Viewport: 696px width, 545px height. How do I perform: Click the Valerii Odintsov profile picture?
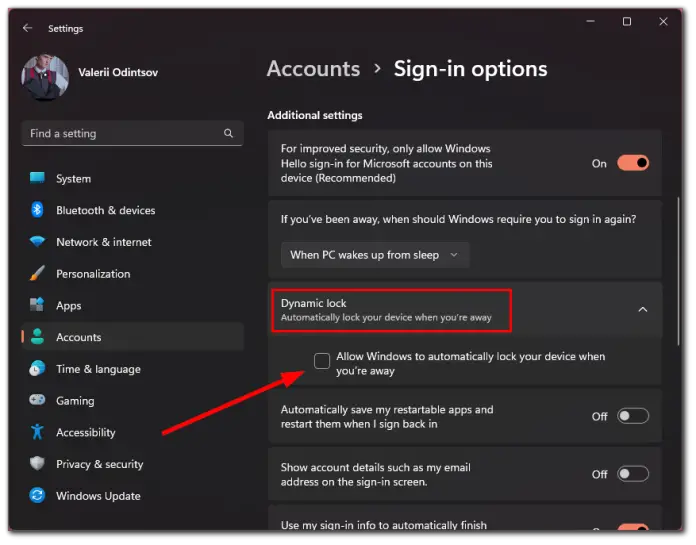[x=45, y=77]
